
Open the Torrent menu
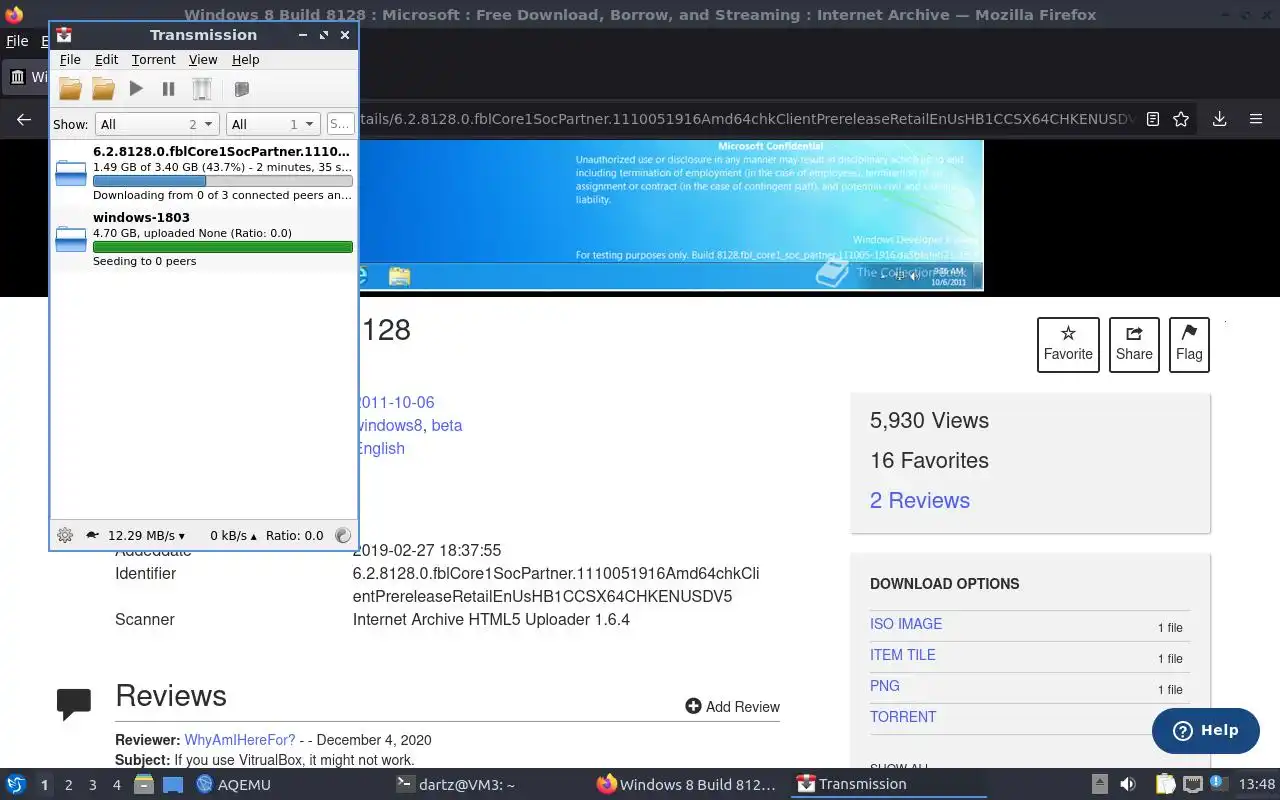pyautogui.click(x=153, y=60)
